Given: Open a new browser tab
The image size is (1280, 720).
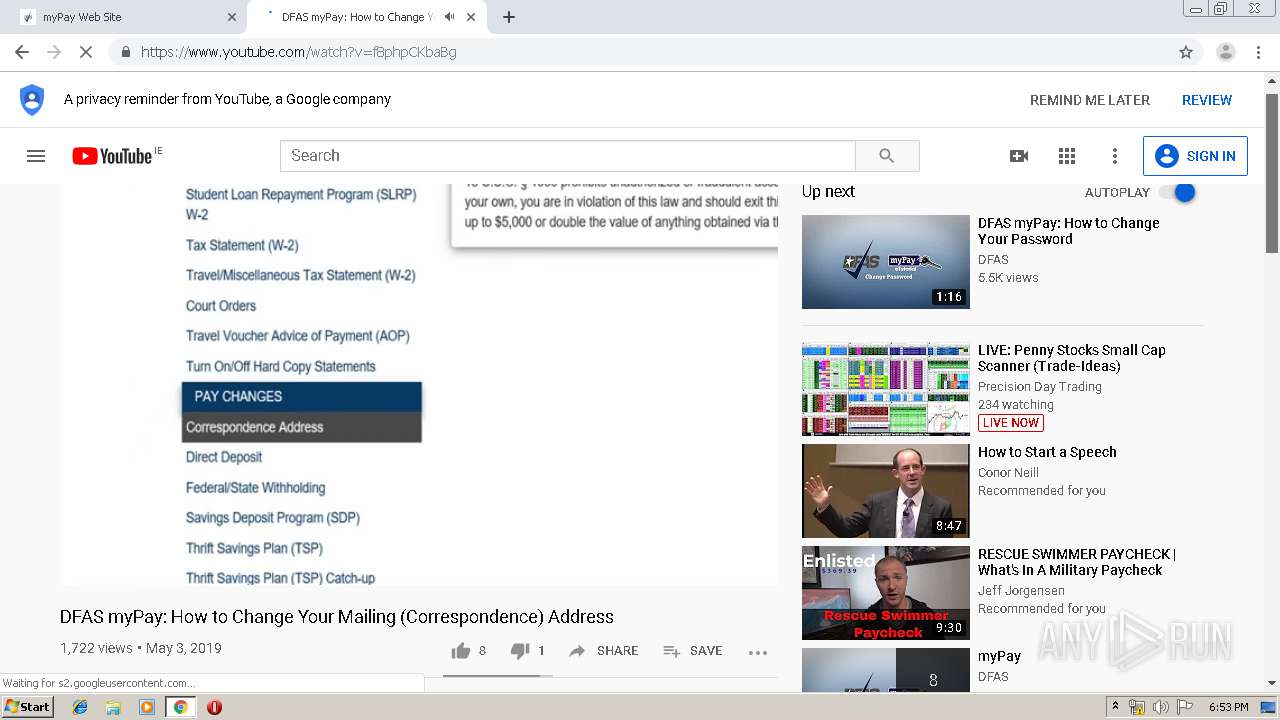Looking at the screenshot, I should pos(509,17).
